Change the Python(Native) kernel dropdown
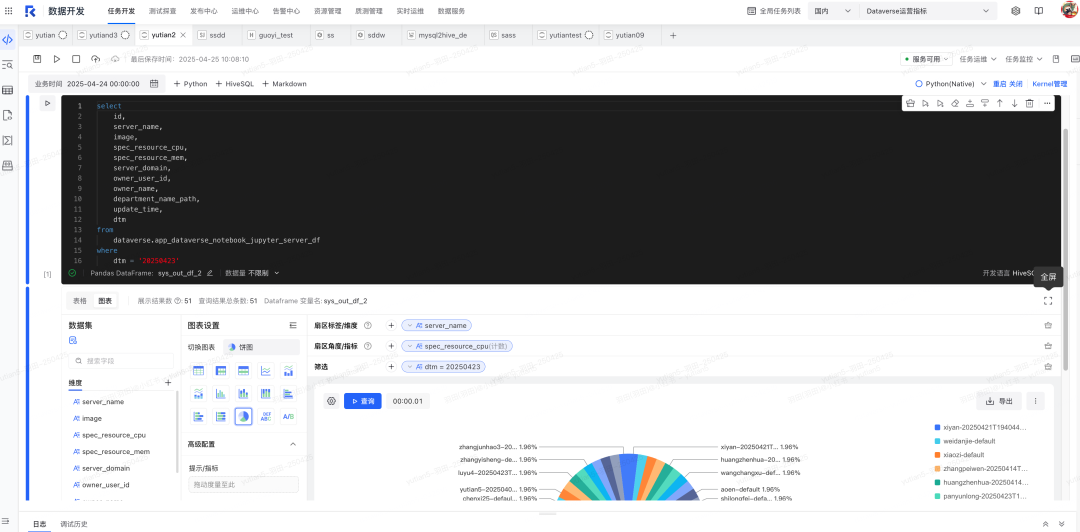Image resolution: width=1080 pixels, height=532 pixels. click(x=951, y=83)
